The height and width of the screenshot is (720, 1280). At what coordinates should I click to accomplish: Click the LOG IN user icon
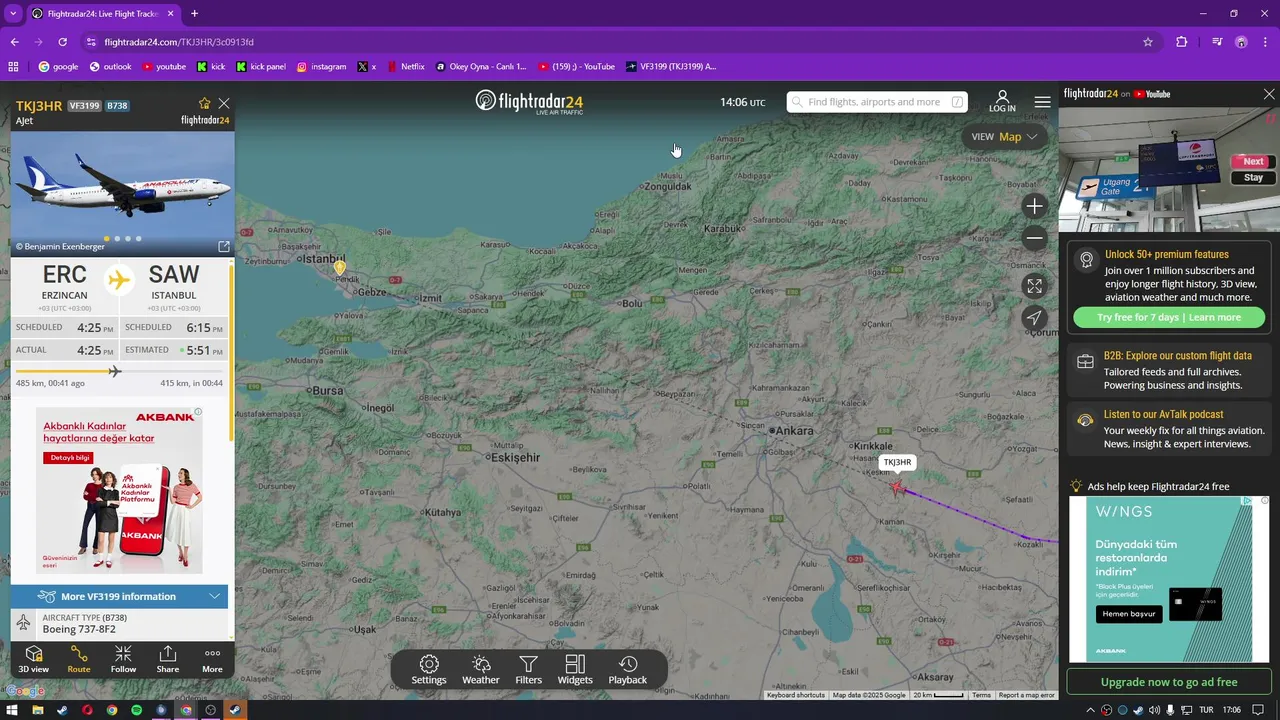point(1002,102)
